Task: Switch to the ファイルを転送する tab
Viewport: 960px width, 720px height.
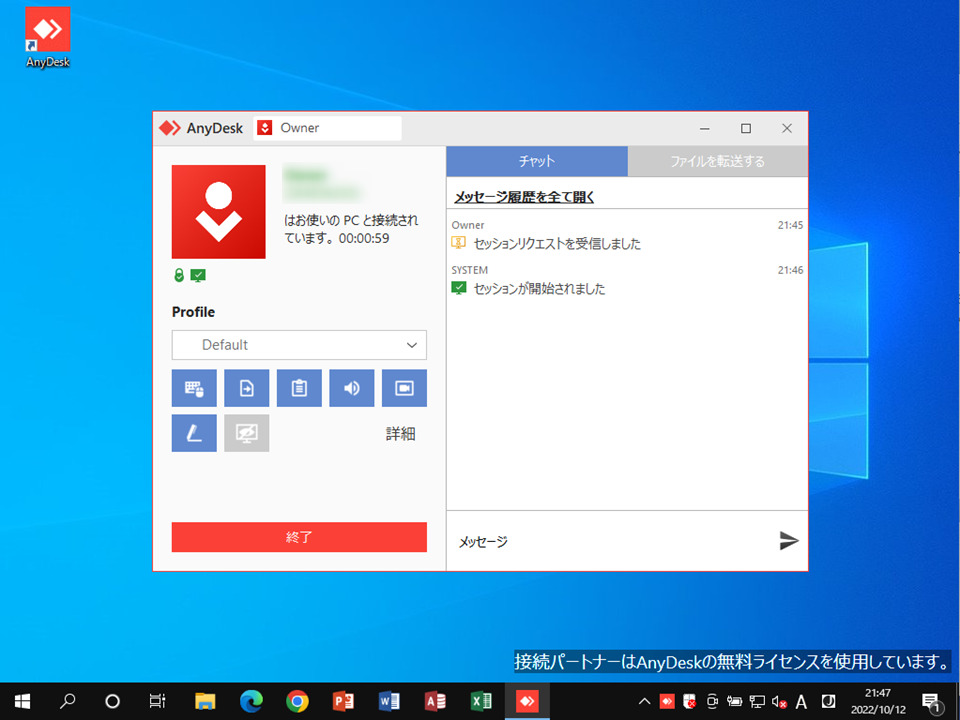Action: (717, 160)
